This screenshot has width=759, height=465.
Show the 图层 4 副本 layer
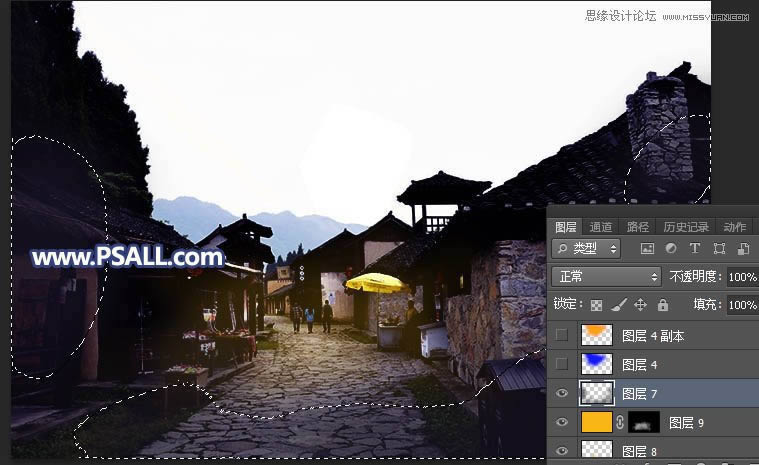tap(562, 335)
